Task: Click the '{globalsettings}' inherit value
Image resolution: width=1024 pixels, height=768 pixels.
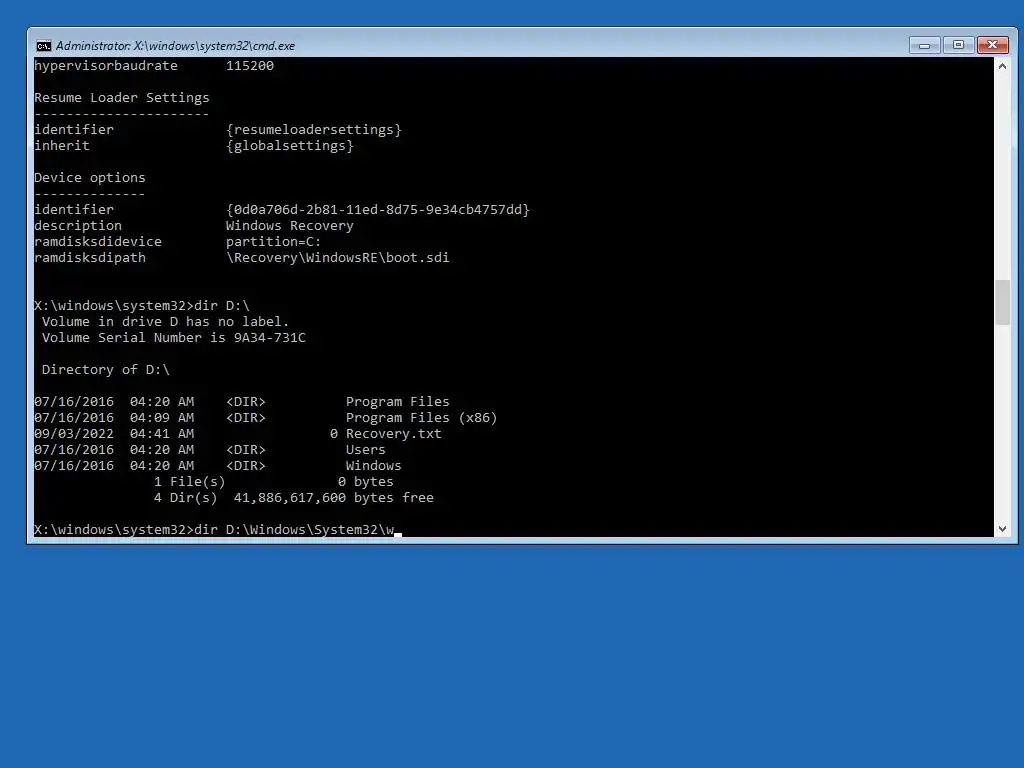Action: point(290,146)
